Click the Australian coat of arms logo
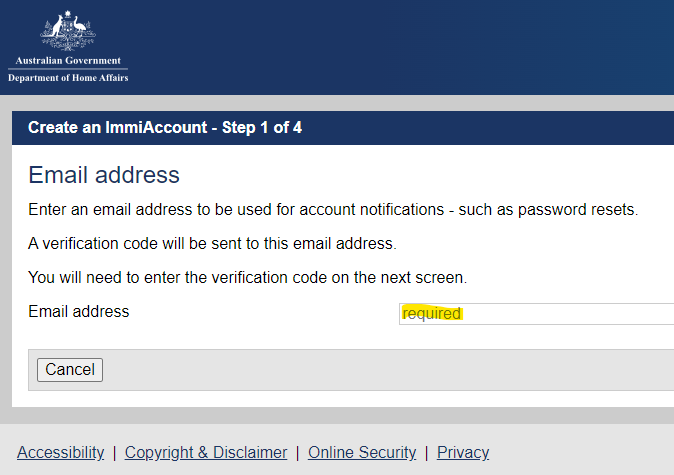The width and height of the screenshot is (674, 475). [68, 31]
